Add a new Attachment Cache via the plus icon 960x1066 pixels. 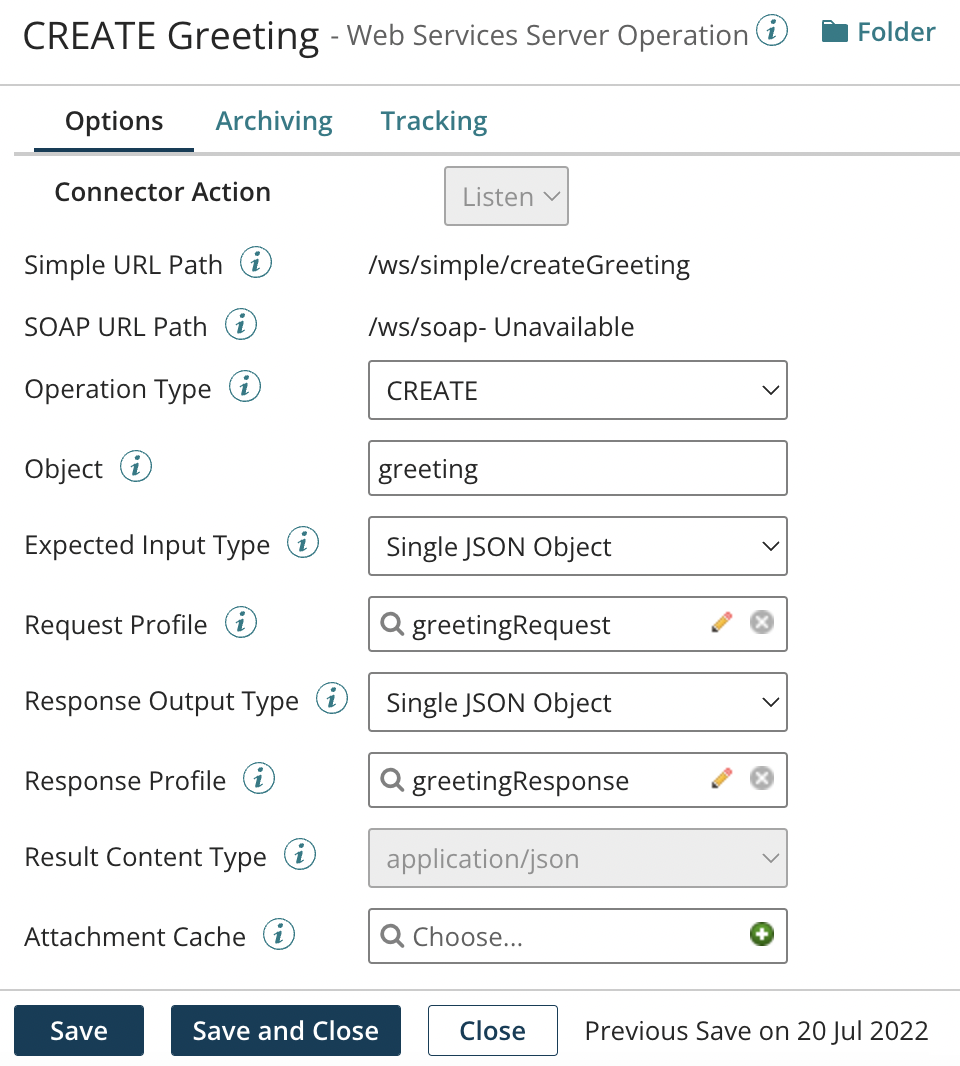[x=762, y=933]
